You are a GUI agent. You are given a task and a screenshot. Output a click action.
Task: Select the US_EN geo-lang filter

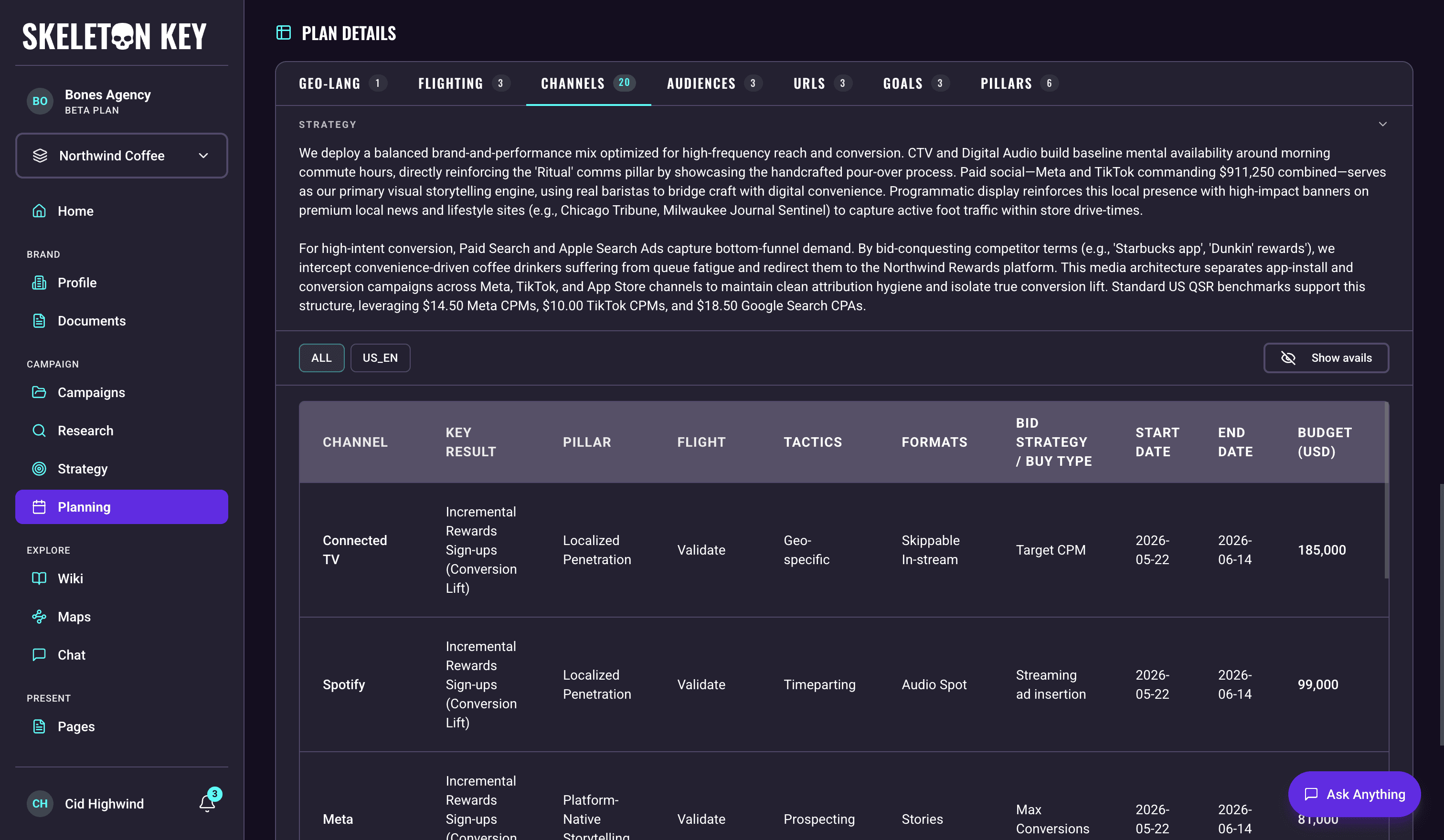pos(381,358)
